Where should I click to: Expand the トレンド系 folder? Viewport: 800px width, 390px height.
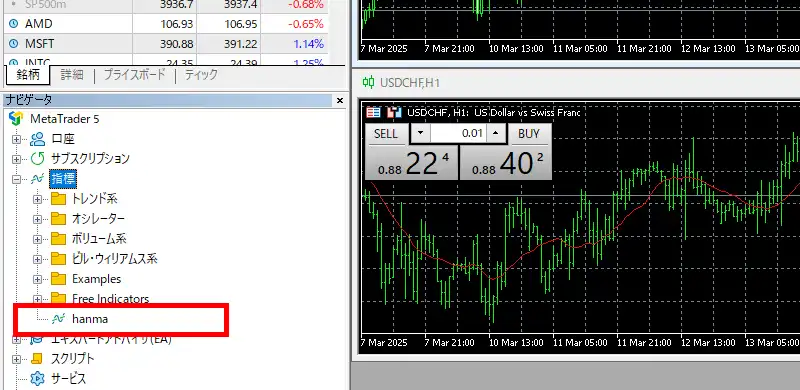[37, 199]
